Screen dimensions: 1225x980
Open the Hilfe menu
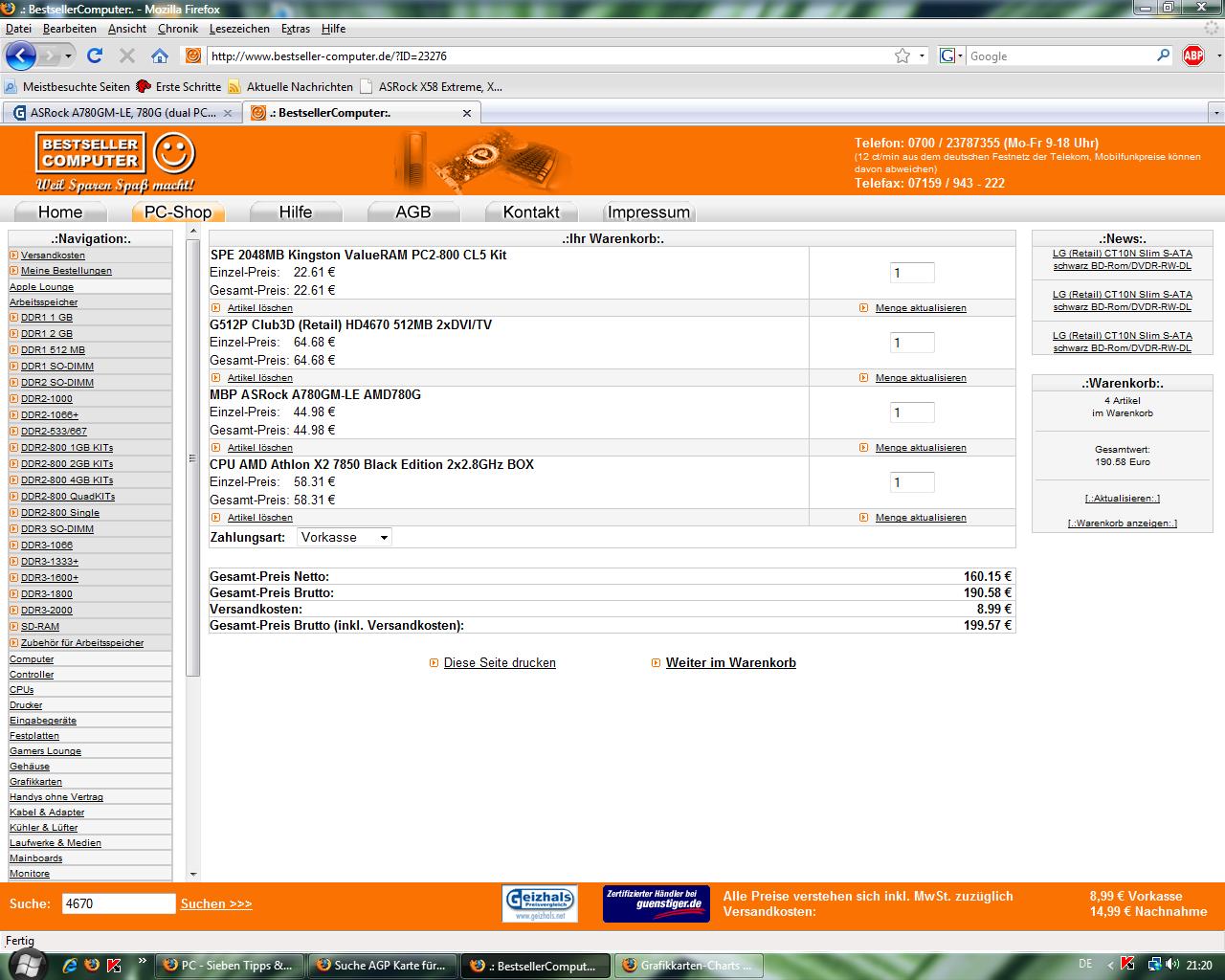point(333,29)
